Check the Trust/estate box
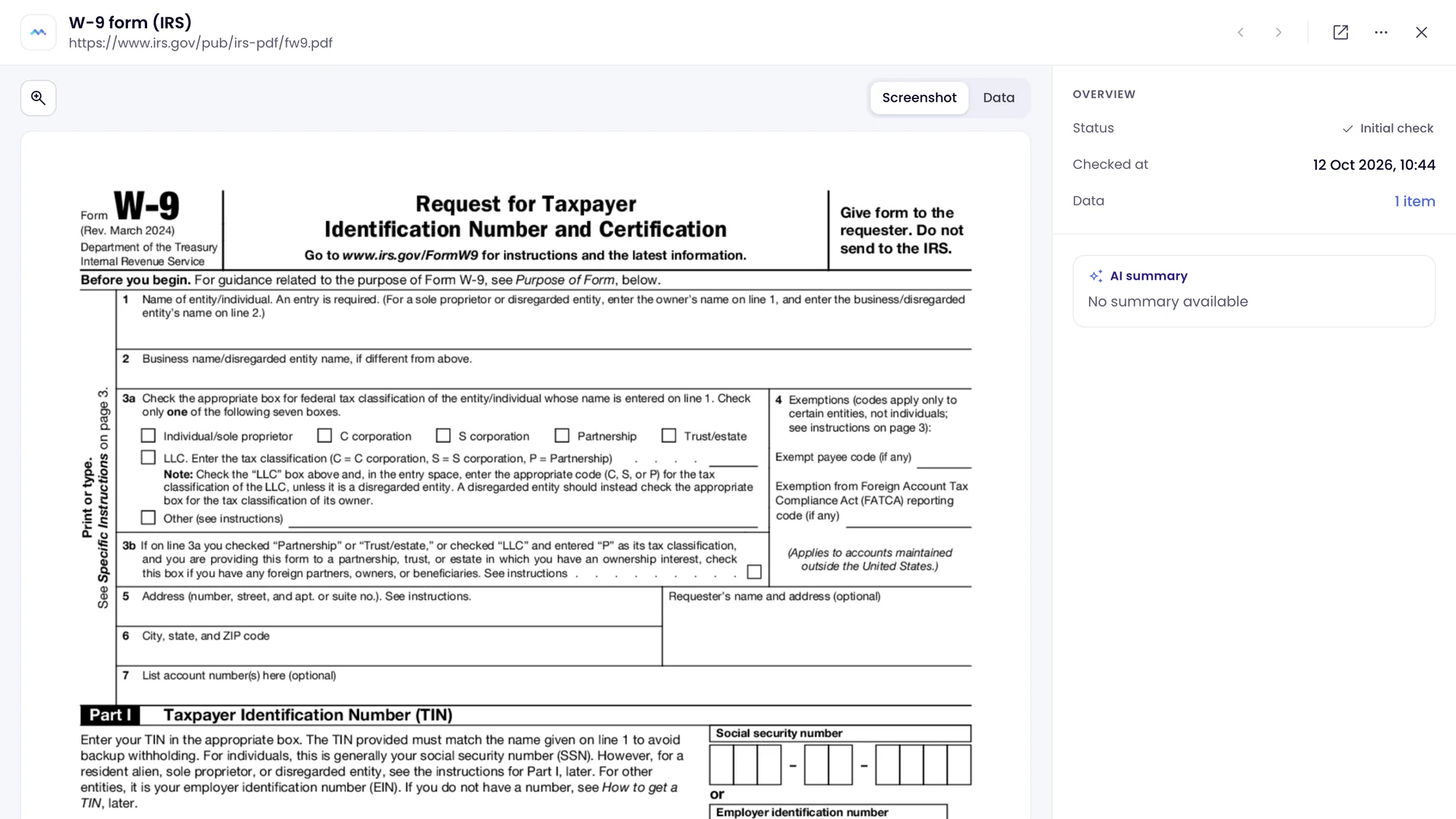Viewport: 1456px width, 819px height. tap(669, 435)
